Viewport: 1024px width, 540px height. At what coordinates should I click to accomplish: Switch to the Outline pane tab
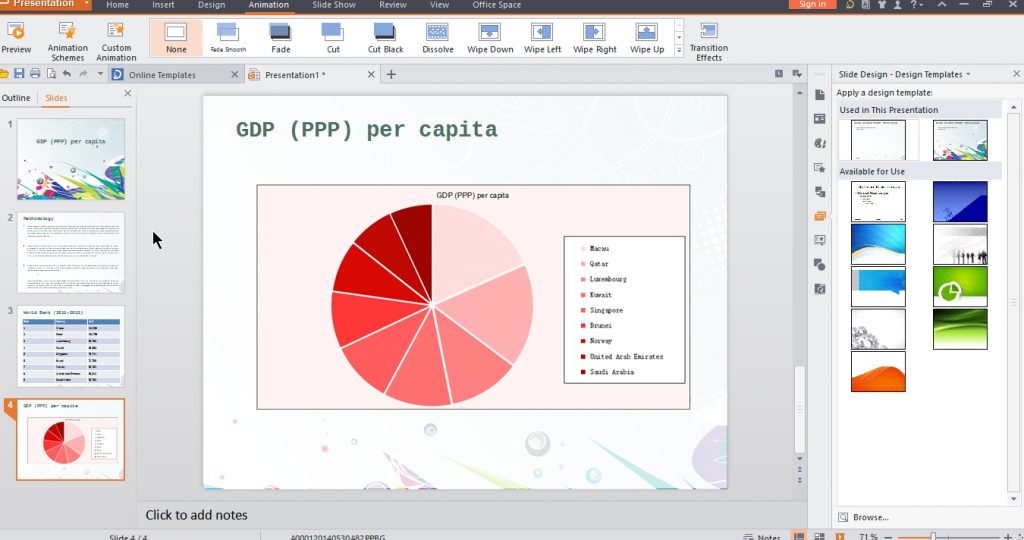pyautogui.click(x=16, y=98)
